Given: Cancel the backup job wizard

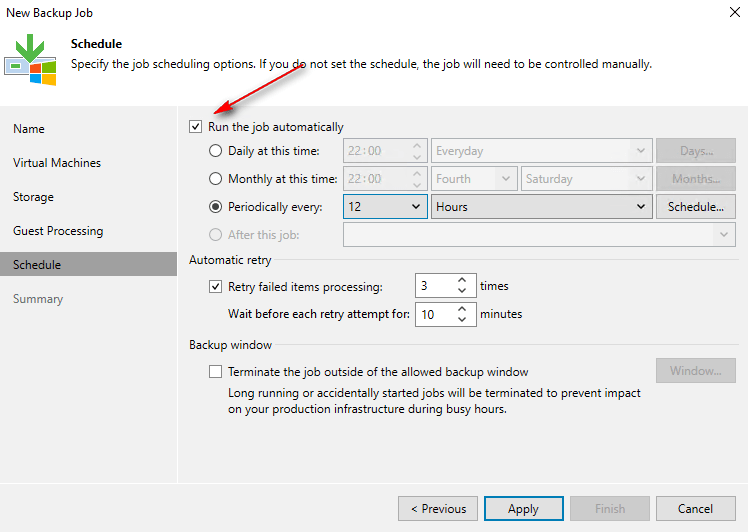Looking at the screenshot, I should tap(695, 509).
